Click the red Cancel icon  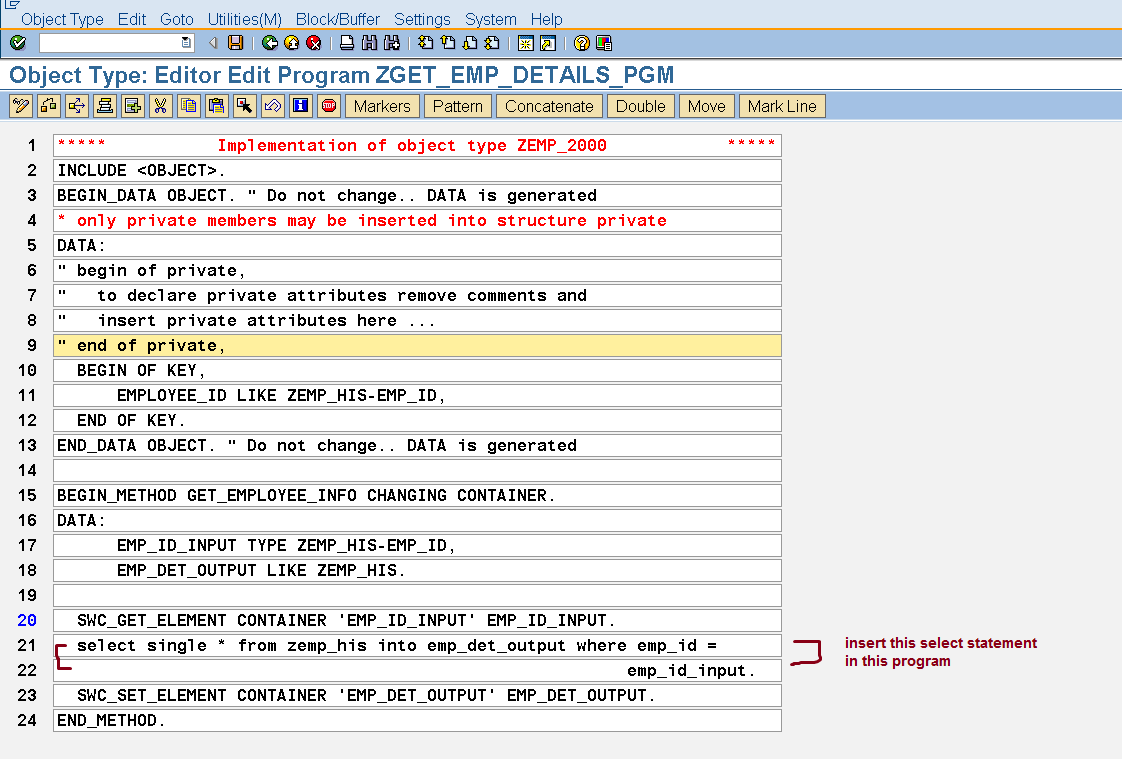click(x=314, y=43)
